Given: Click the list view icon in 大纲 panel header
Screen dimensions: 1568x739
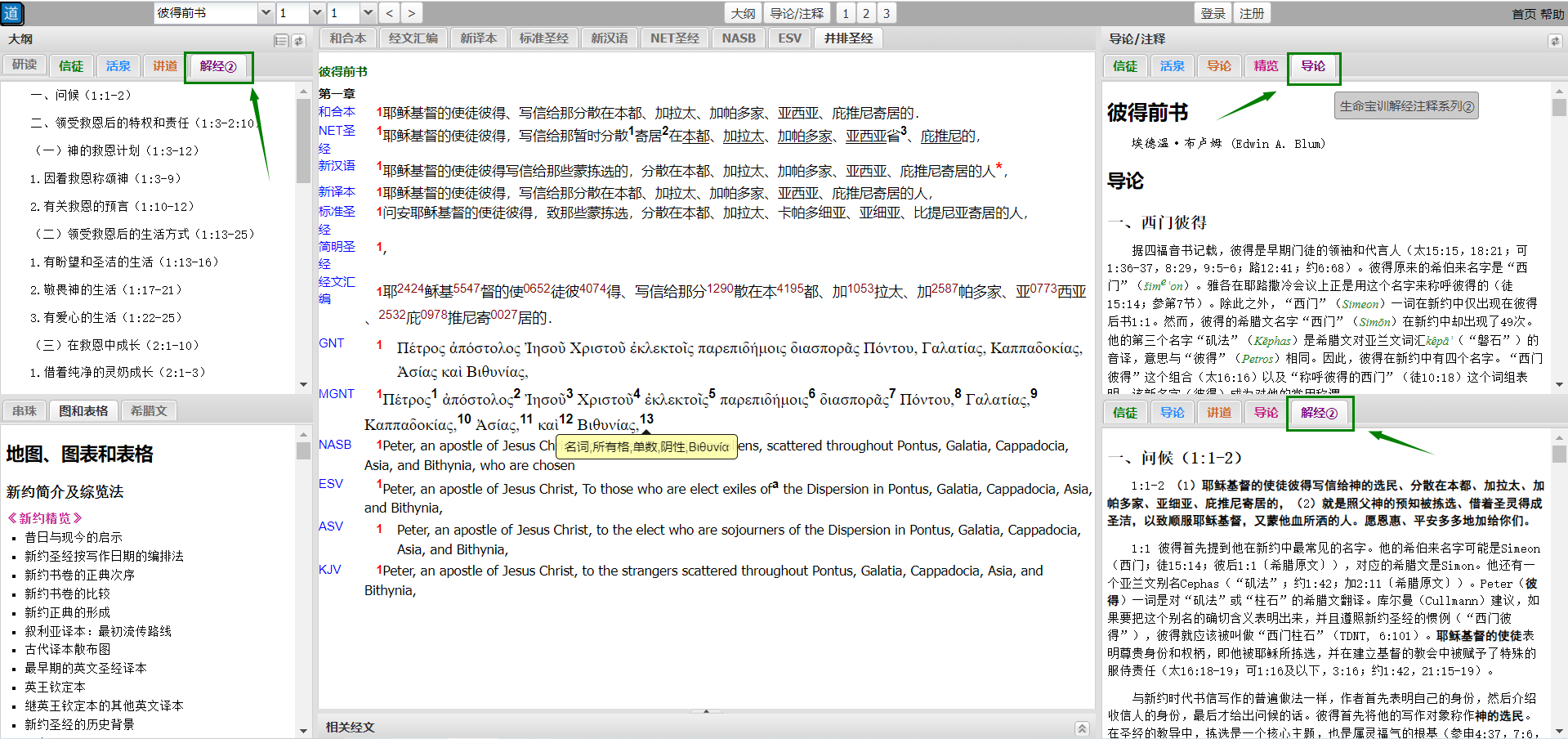Looking at the screenshot, I should coord(281,40).
